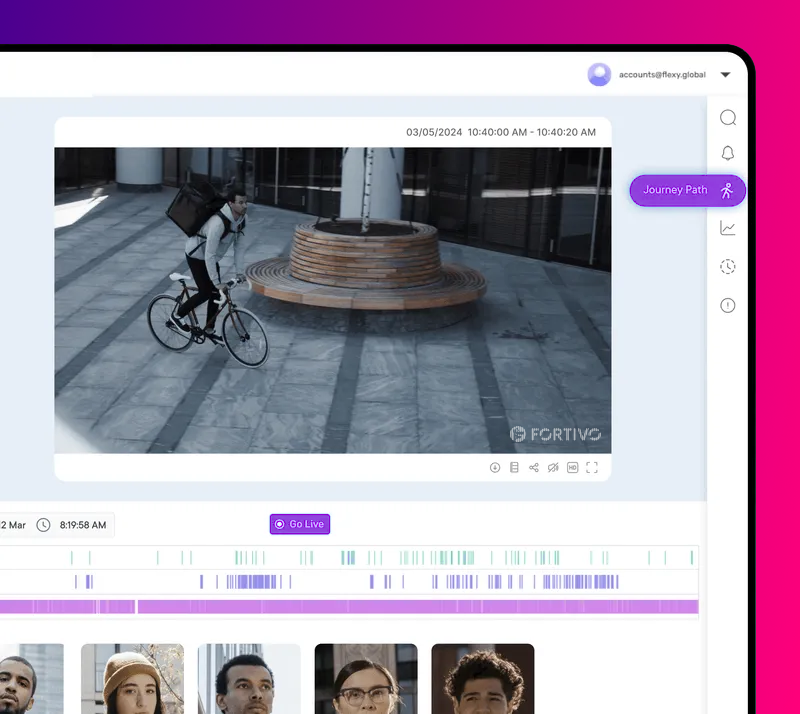Click the film strip icon below video
The height and width of the screenshot is (714, 800).
point(514,467)
